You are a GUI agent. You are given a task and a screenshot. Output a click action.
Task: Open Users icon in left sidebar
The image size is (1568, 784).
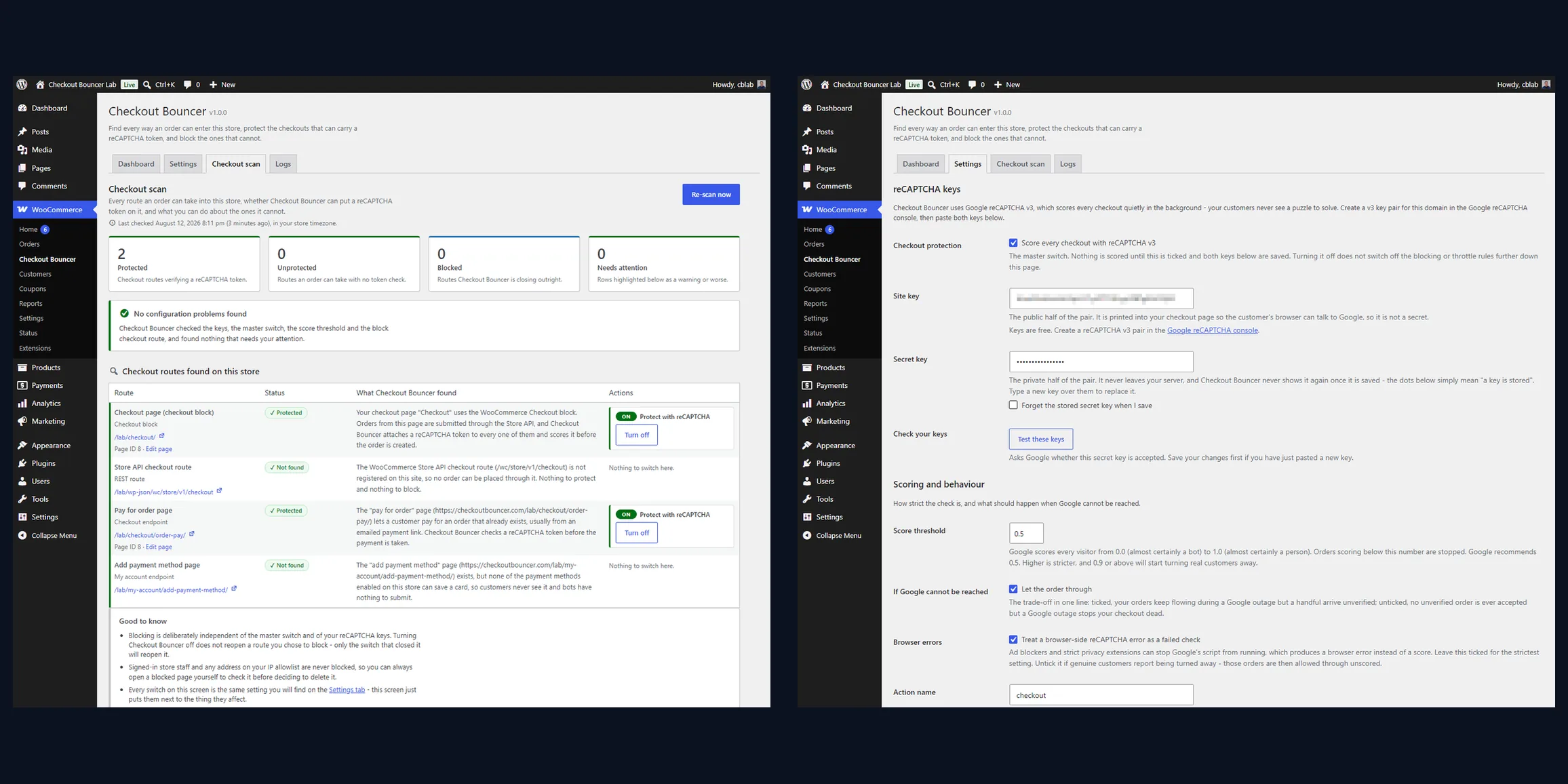pos(22,482)
